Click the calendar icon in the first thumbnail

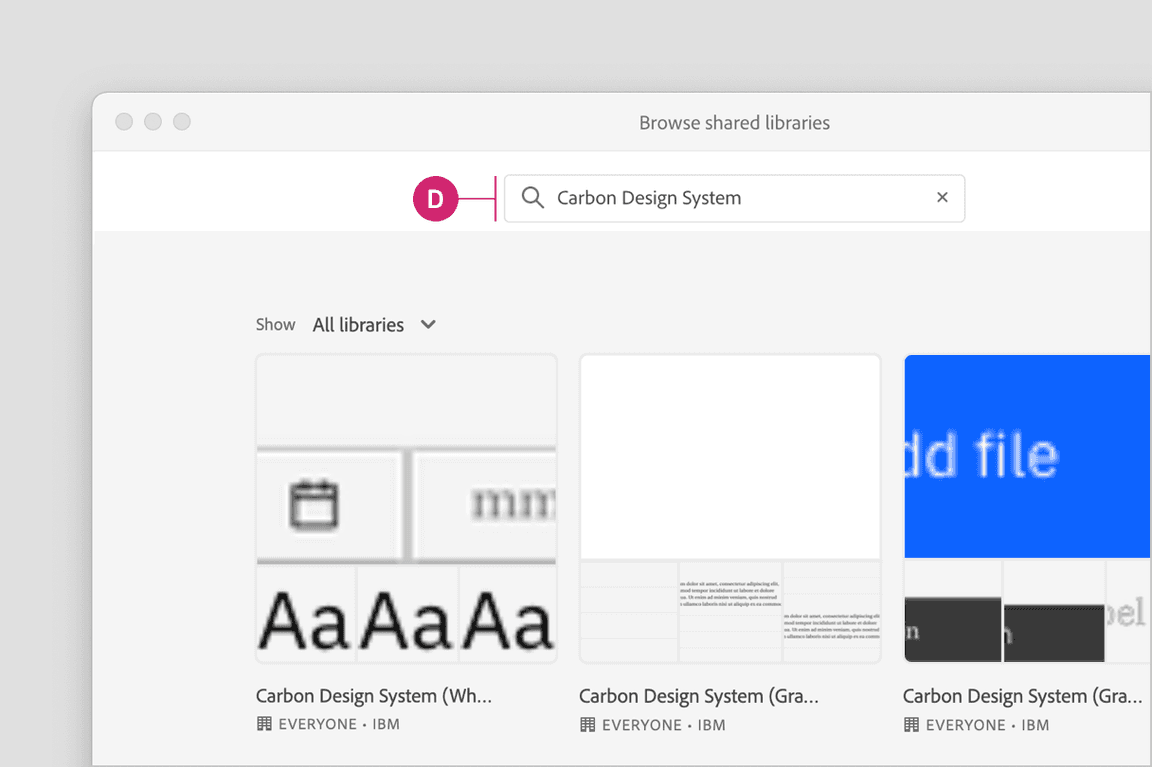(x=314, y=505)
